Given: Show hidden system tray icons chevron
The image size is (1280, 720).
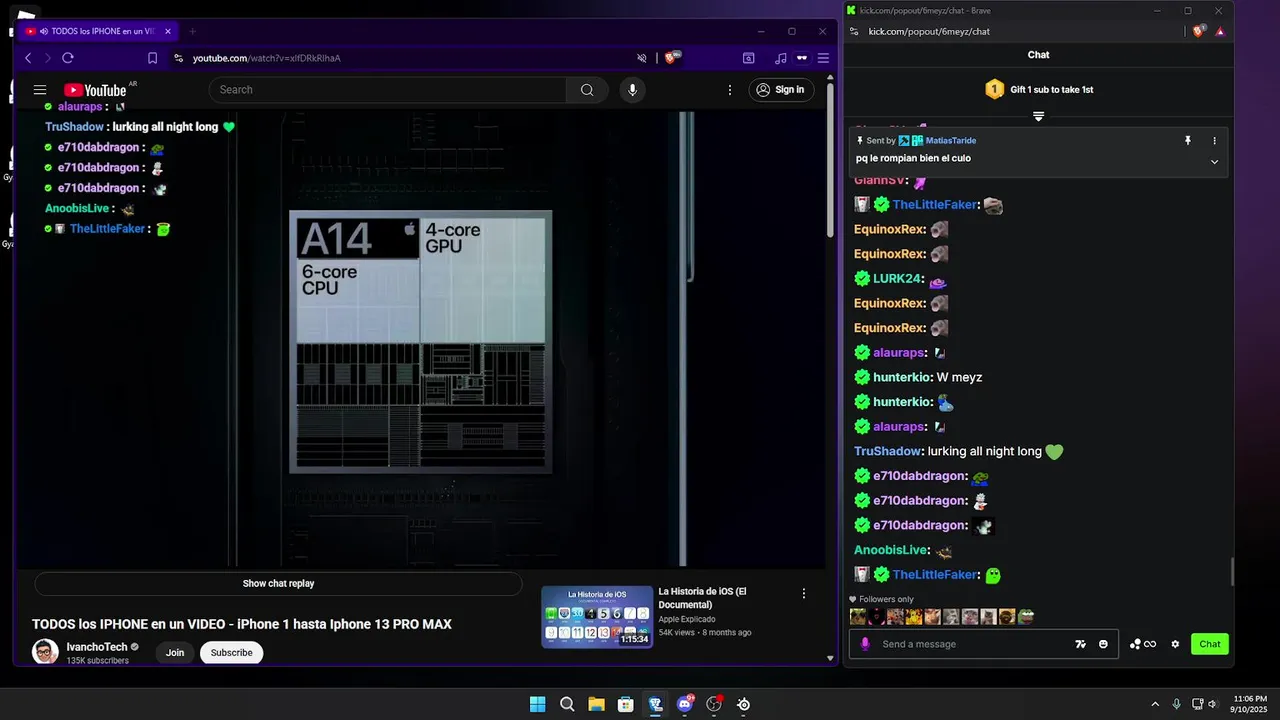Looking at the screenshot, I should pos(1155,704).
